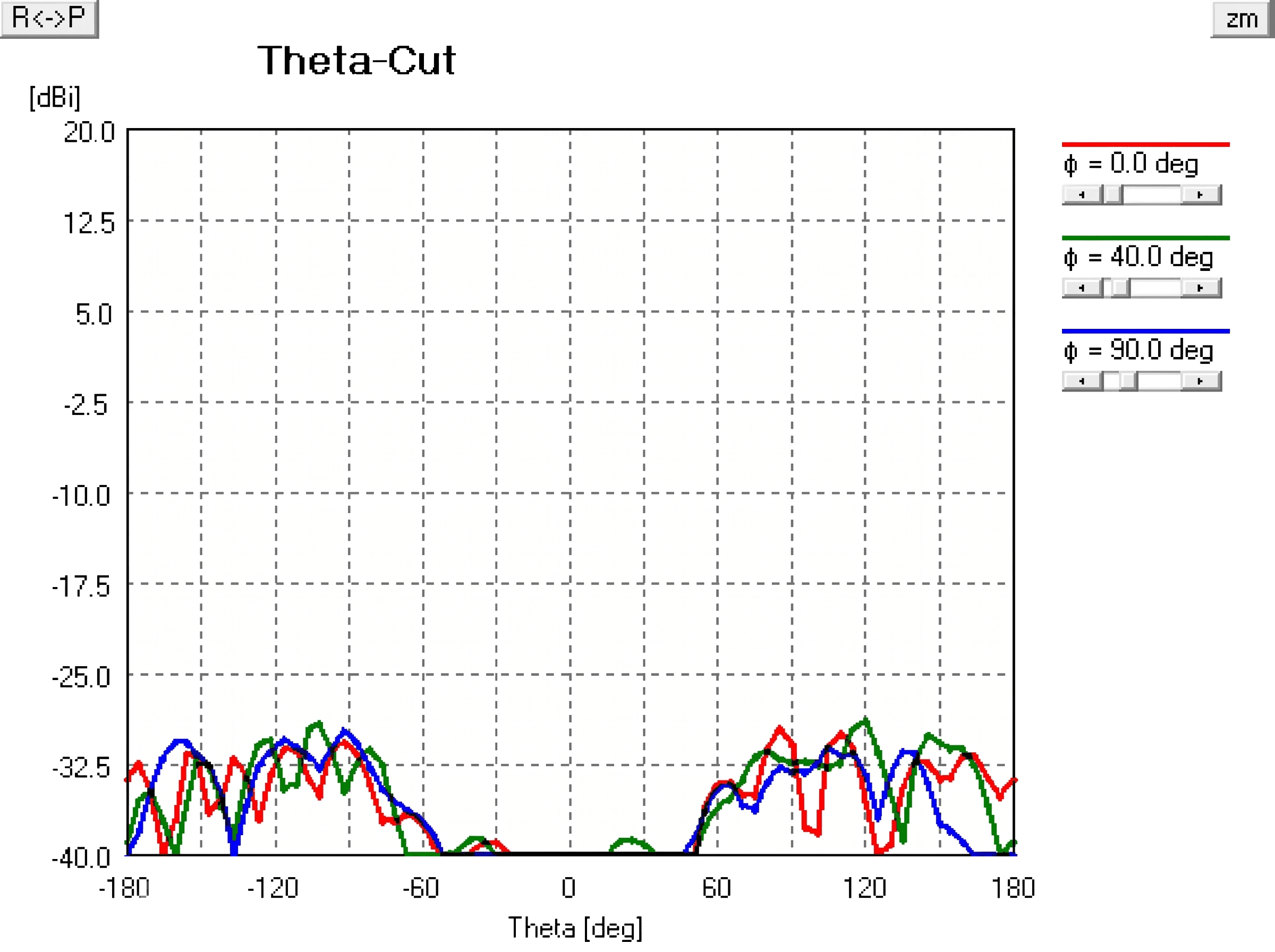Click the 'φ = 0.0 deg' label
This screenshot has height=952, width=1275.
(x=1131, y=164)
